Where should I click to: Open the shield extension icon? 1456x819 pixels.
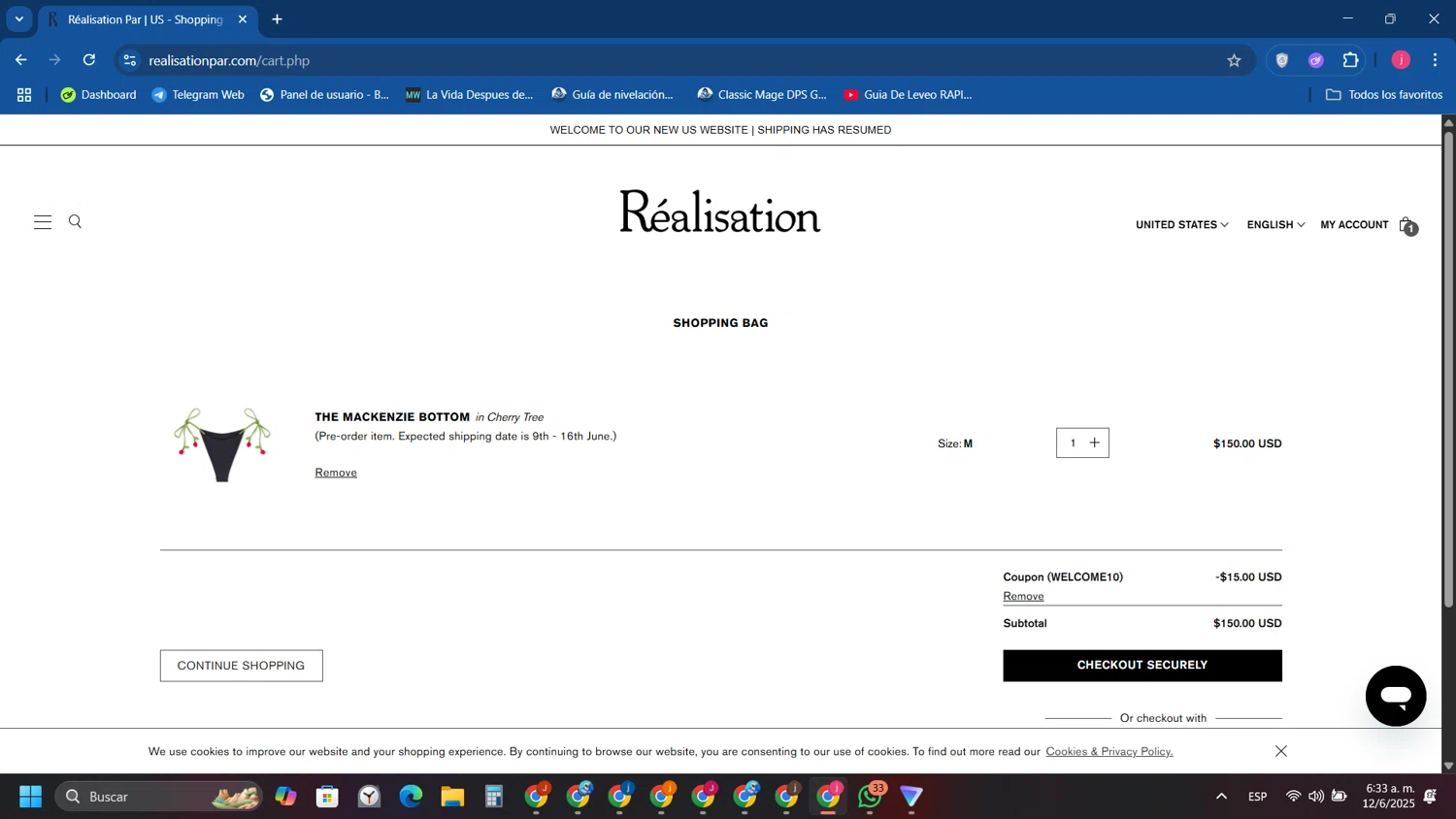point(1282,60)
